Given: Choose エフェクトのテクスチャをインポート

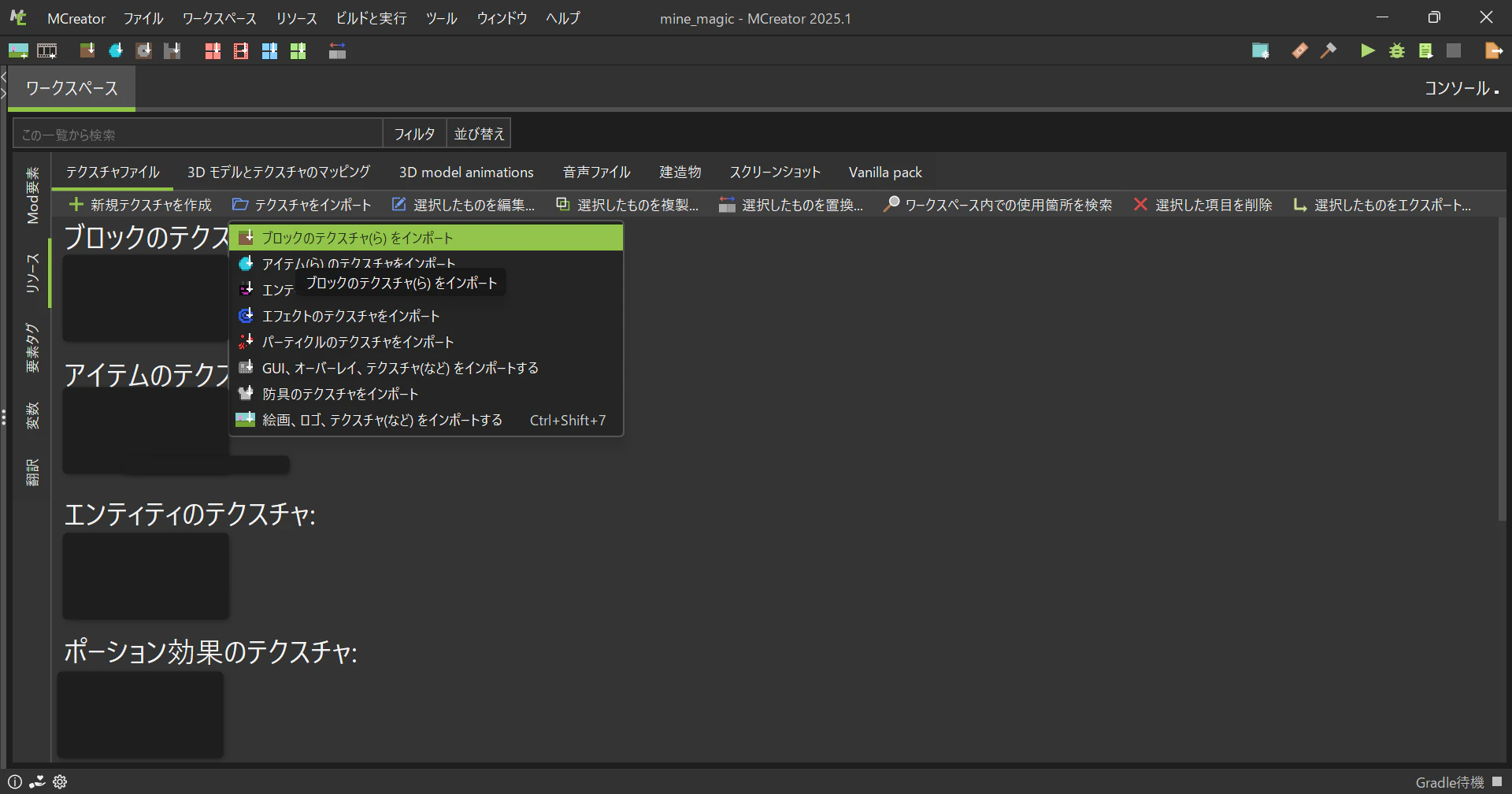Looking at the screenshot, I should 426,316.
